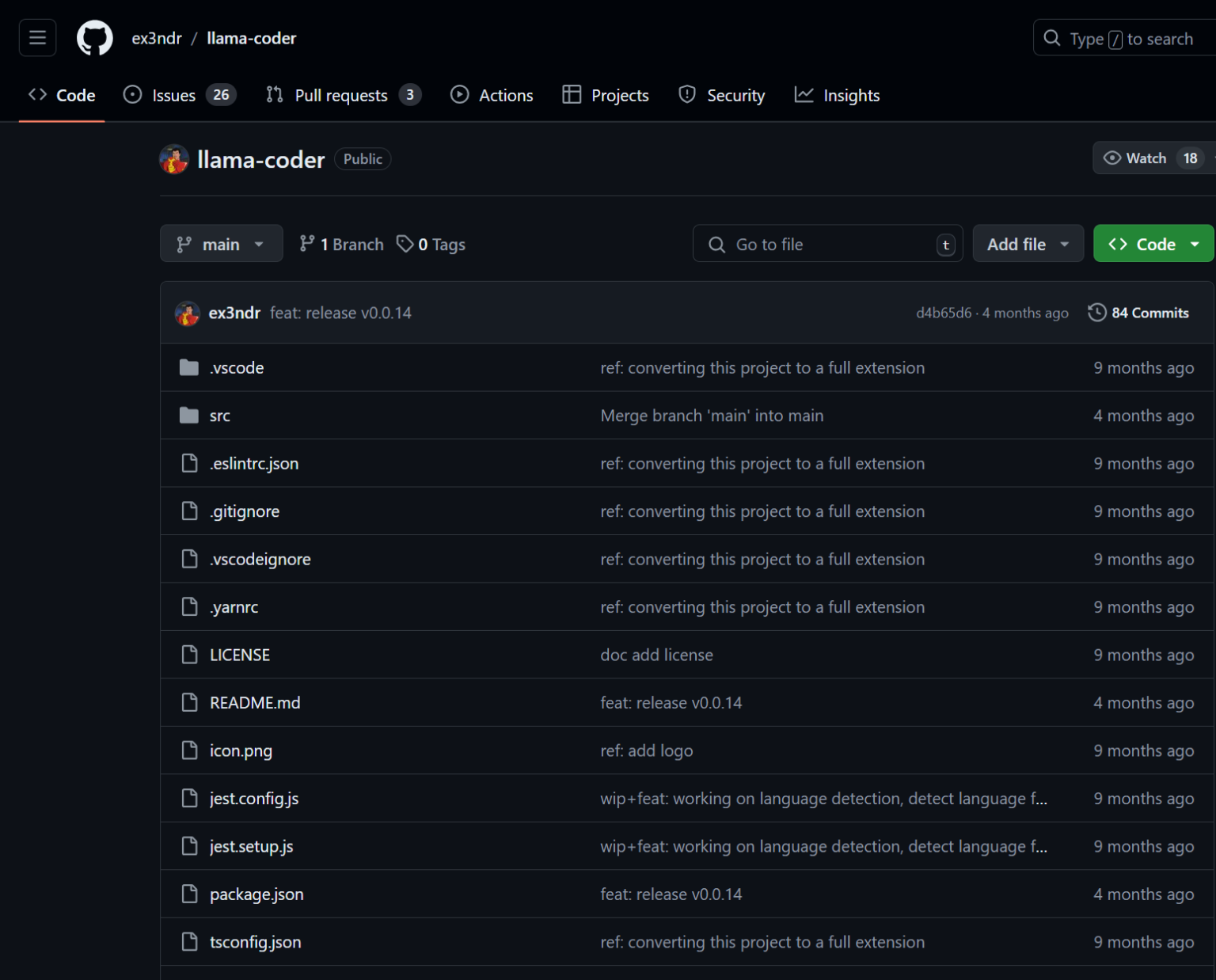The image size is (1216, 980).
Task: Open commit hash d4b65d6
Action: pos(943,313)
